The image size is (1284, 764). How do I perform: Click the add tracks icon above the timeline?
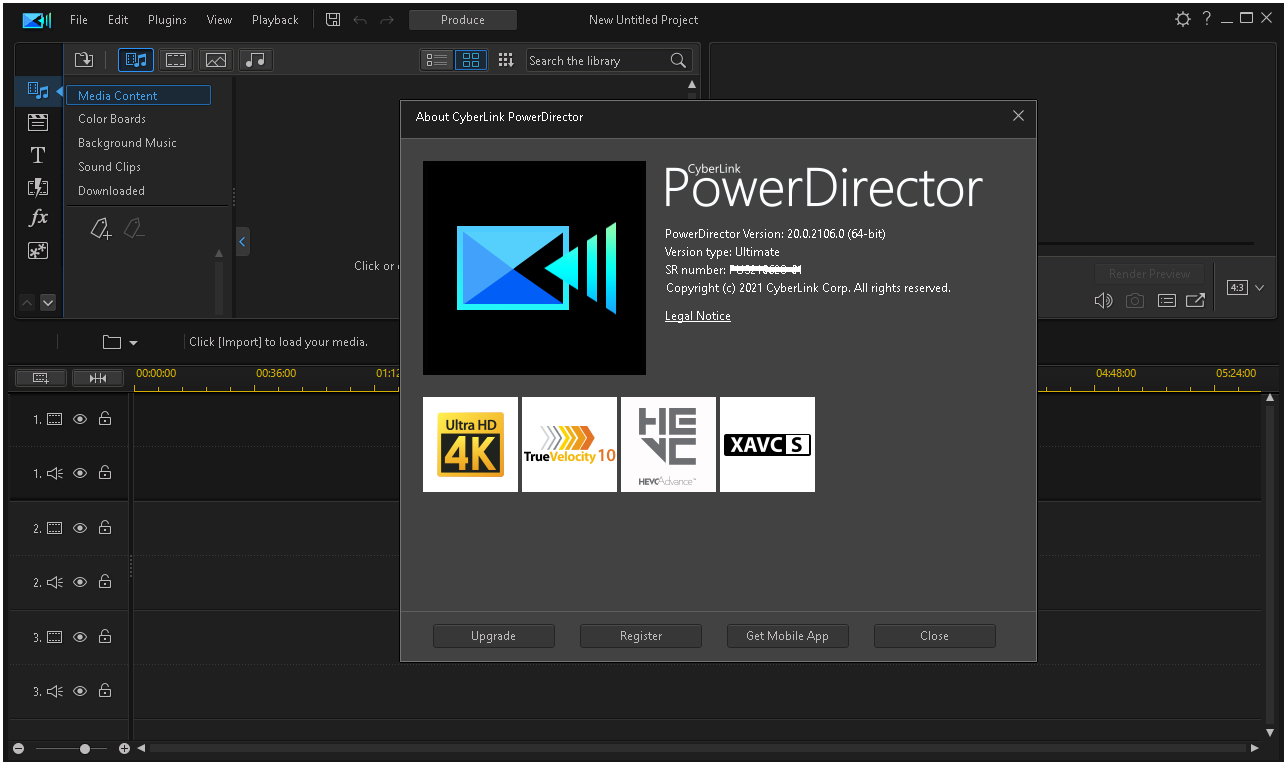click(x=41, y=378)
